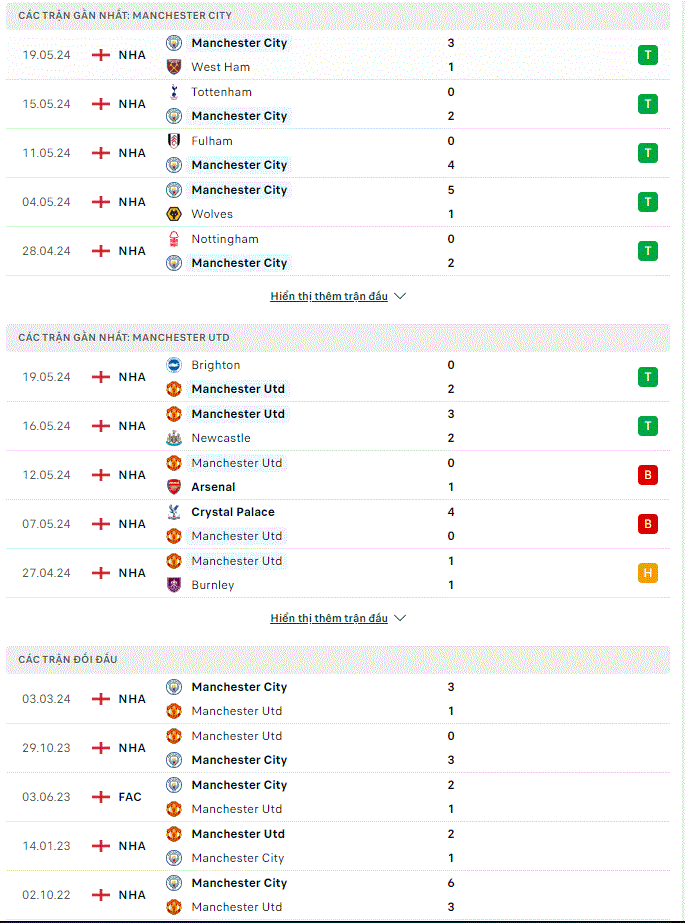685x923 pixels.
Task: Click England flag beside 02.10.22 match
Action: (x=101, y=895)
